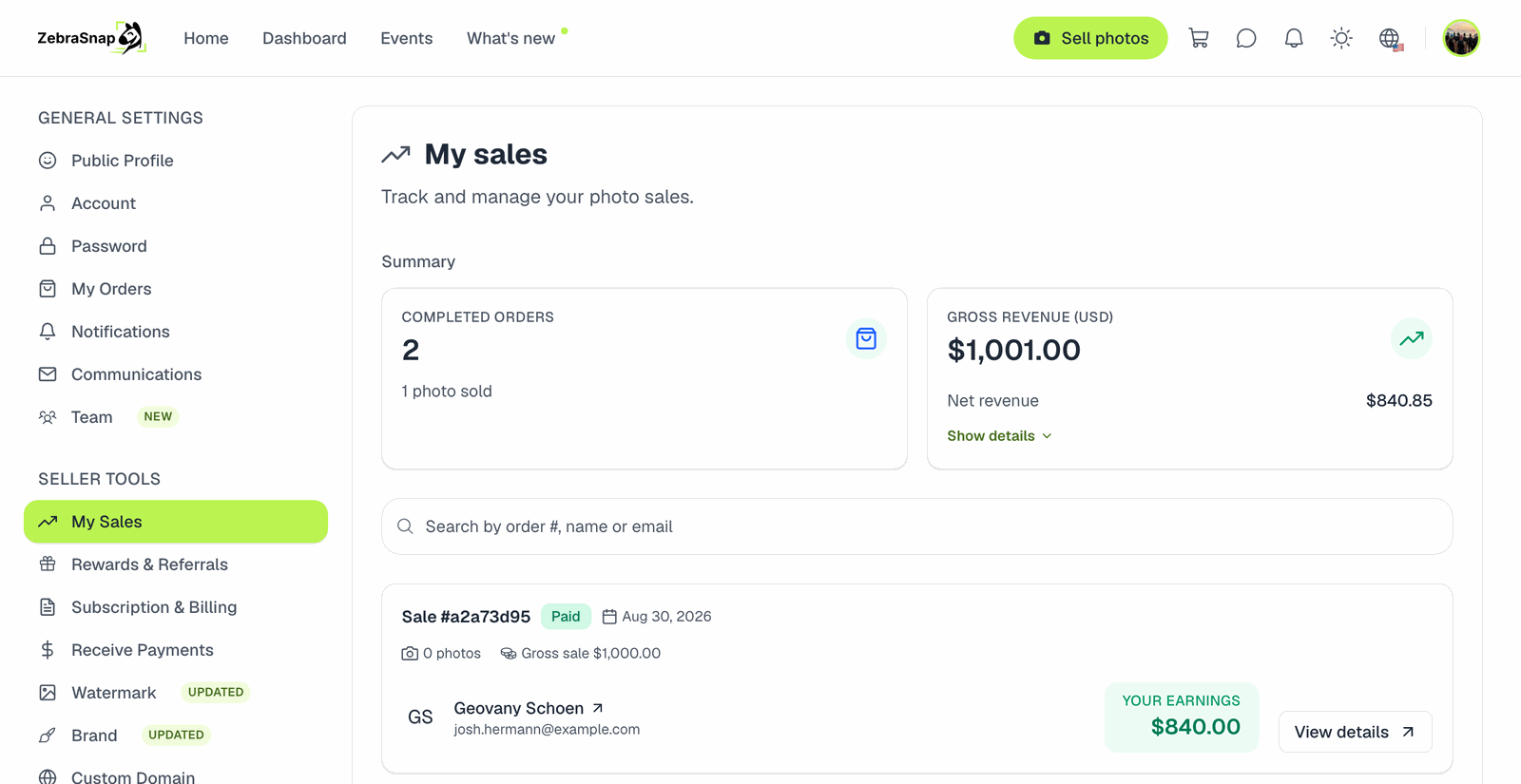
Task: Click the smiley Public Profile icon
Action: tap(48, 161)
